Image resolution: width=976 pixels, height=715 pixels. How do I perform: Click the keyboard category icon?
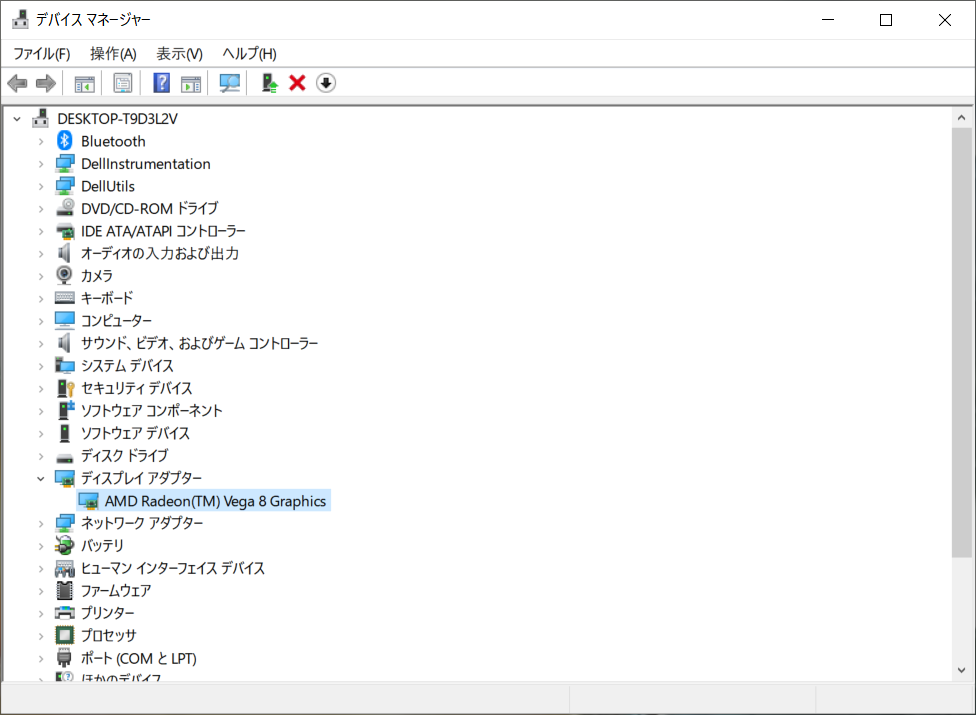(65, 297)
